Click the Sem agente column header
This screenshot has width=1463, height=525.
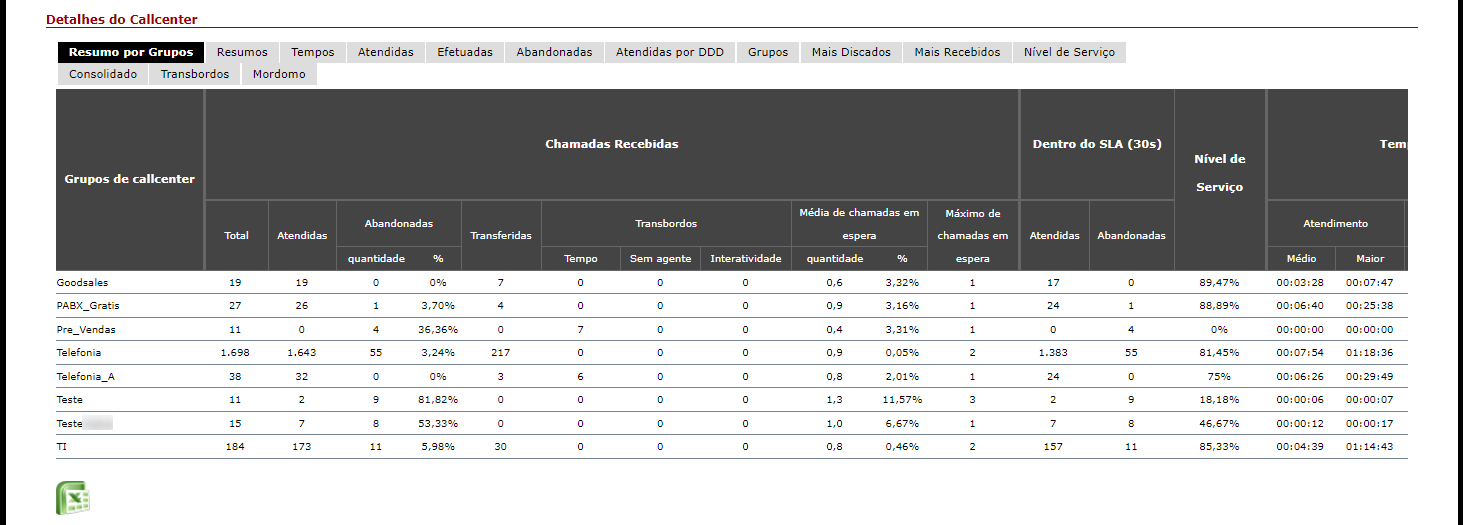click(x=661, y=259)
